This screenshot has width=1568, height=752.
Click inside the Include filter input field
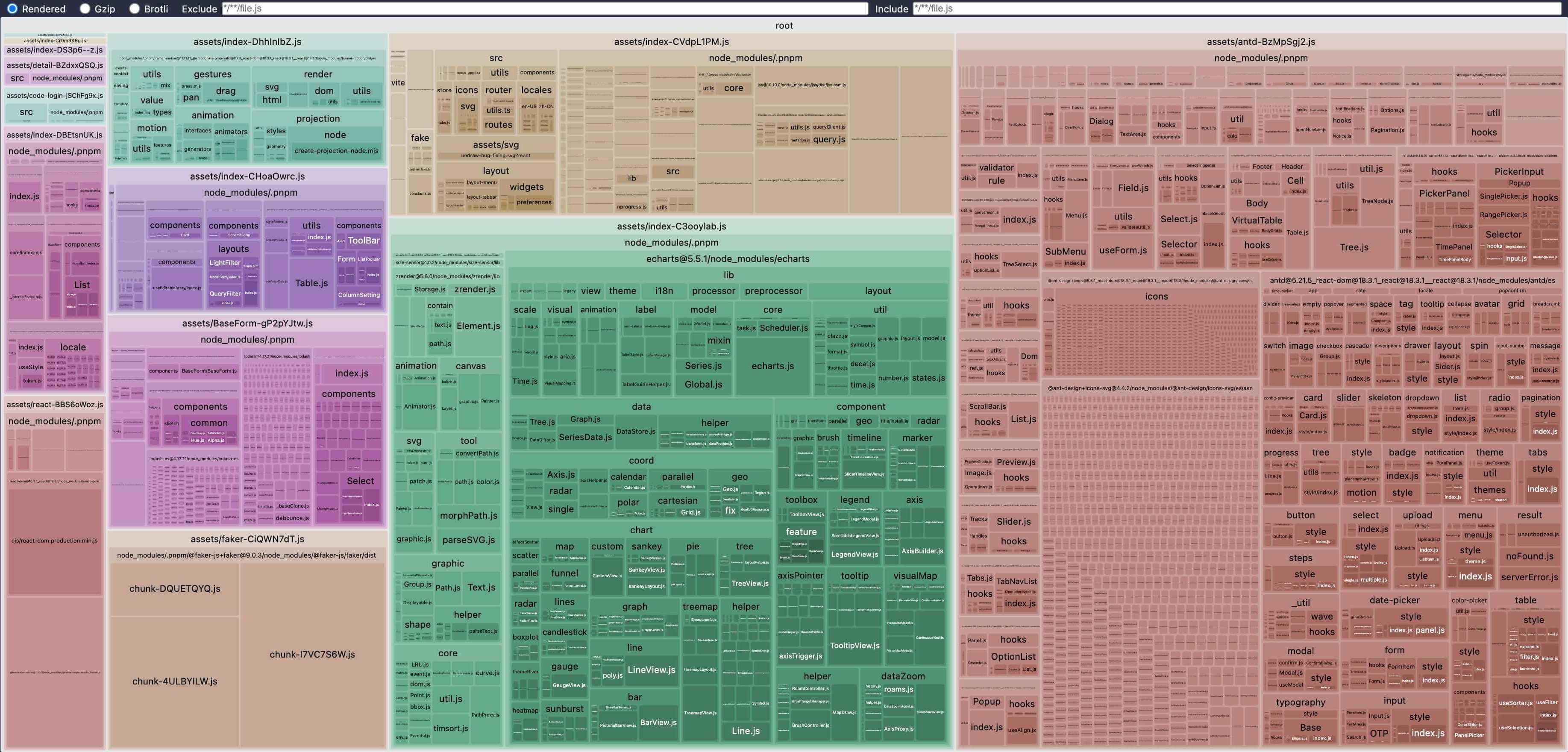tap(1236, 9)
